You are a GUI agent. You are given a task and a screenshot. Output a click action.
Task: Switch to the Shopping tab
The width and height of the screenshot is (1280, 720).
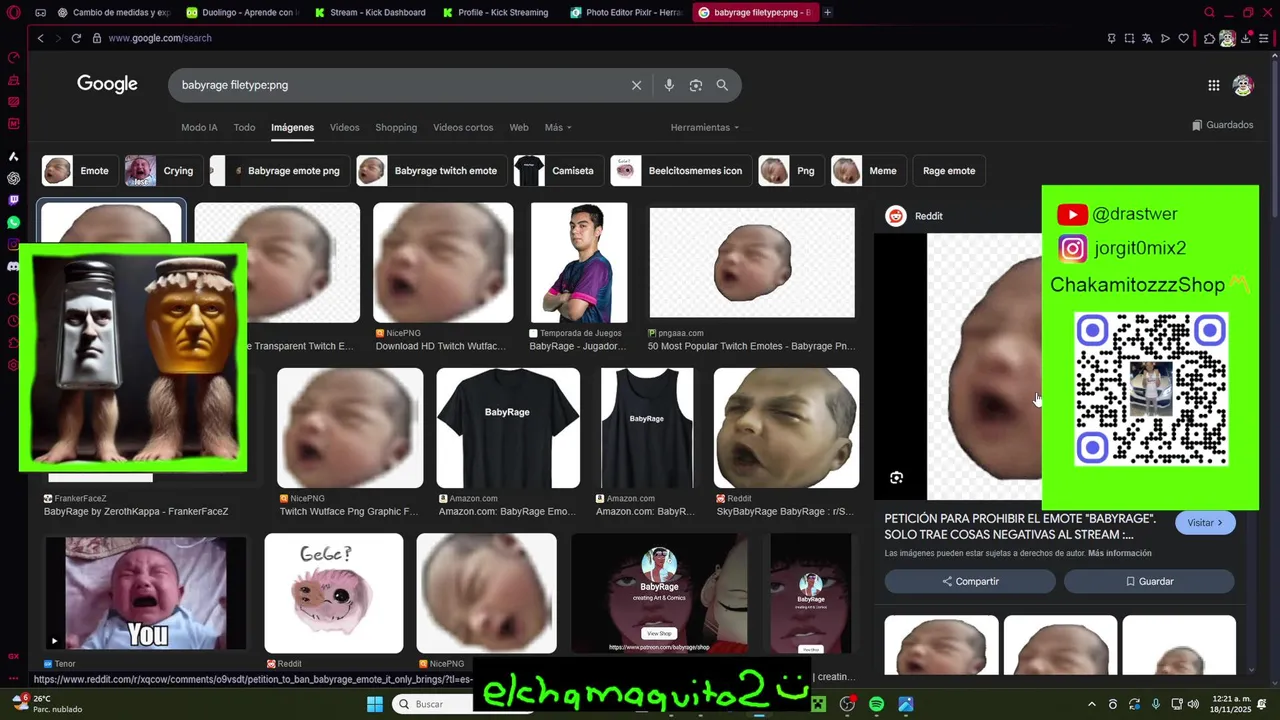tap(396, 128)
